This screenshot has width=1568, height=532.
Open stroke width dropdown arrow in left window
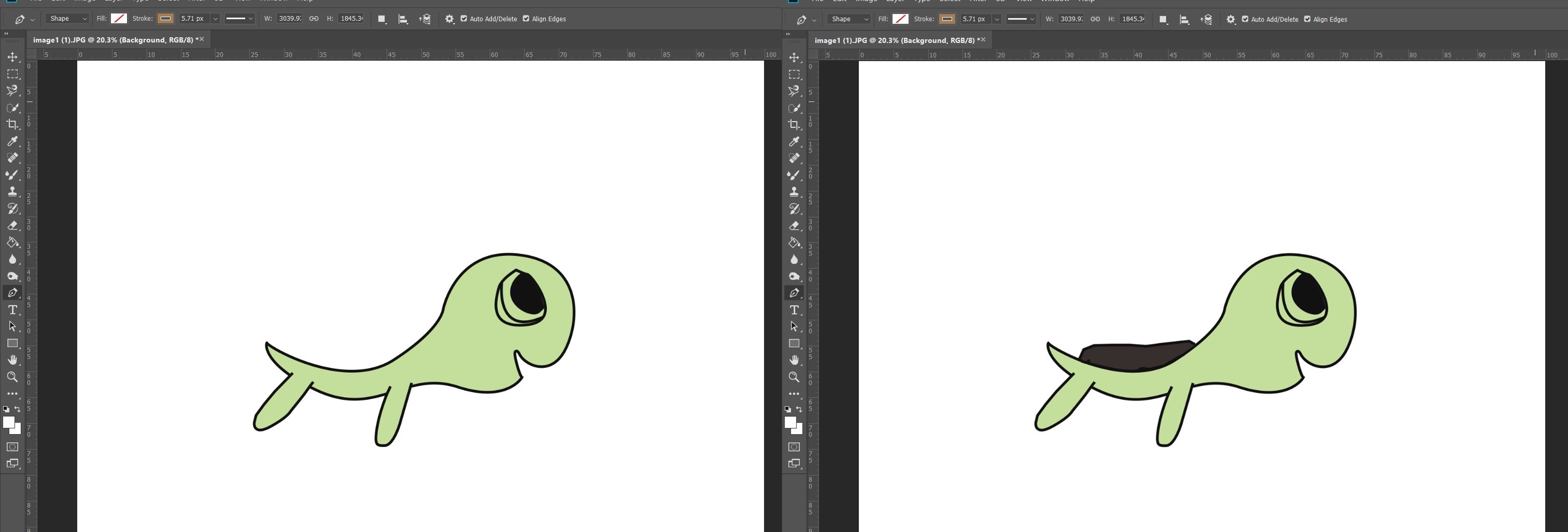[215, 19]
